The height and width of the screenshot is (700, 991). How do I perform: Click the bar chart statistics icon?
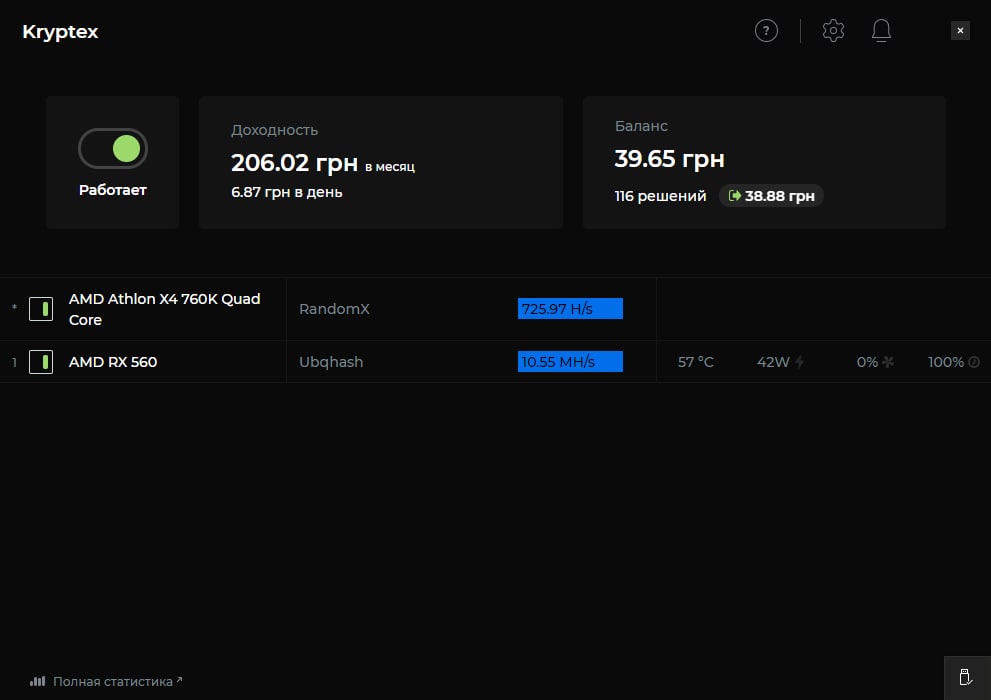[x=37, y=681]
